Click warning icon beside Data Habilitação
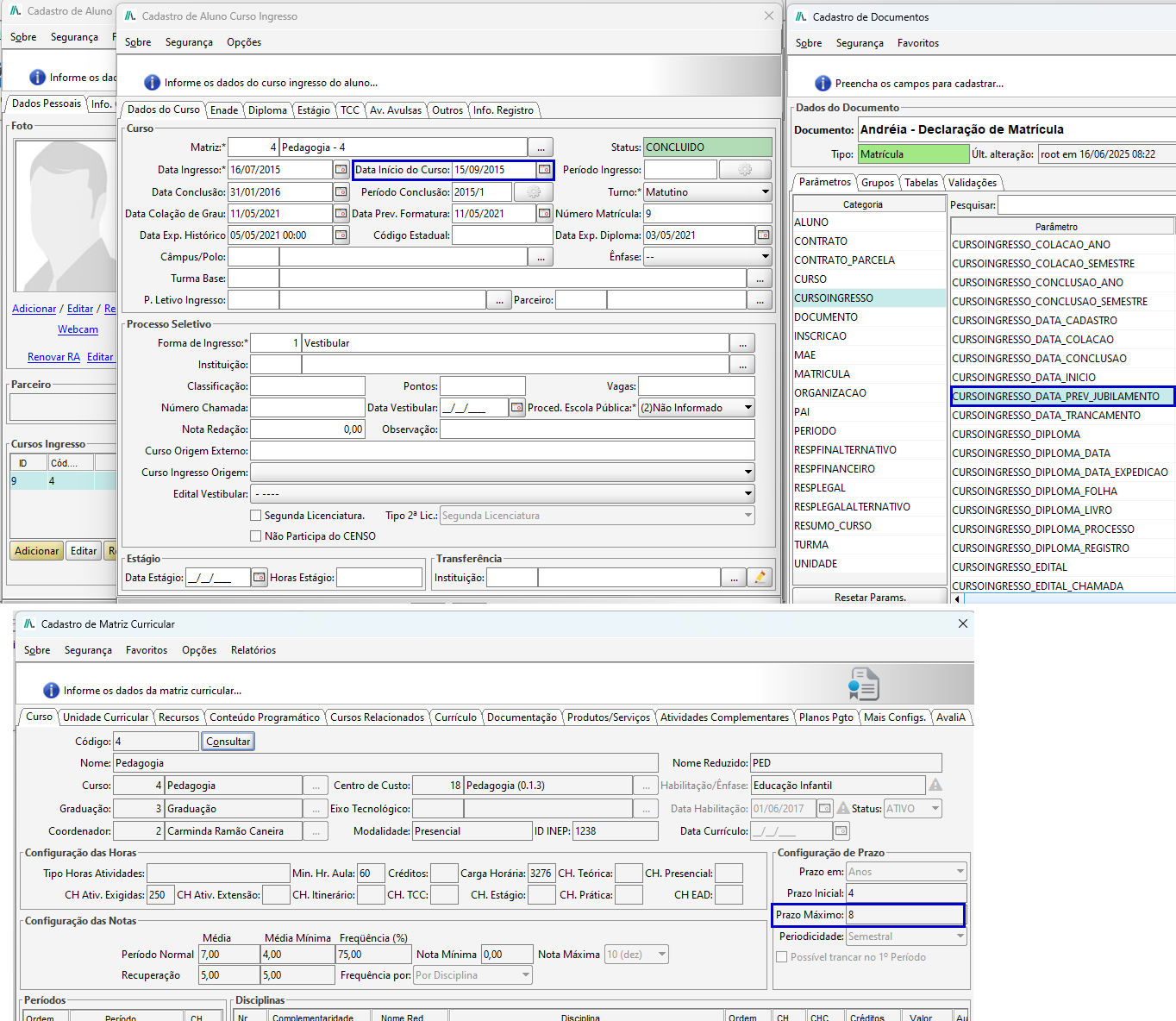Image resolution: width=1176 pixels, height=1021 pixels. (843, 808)
